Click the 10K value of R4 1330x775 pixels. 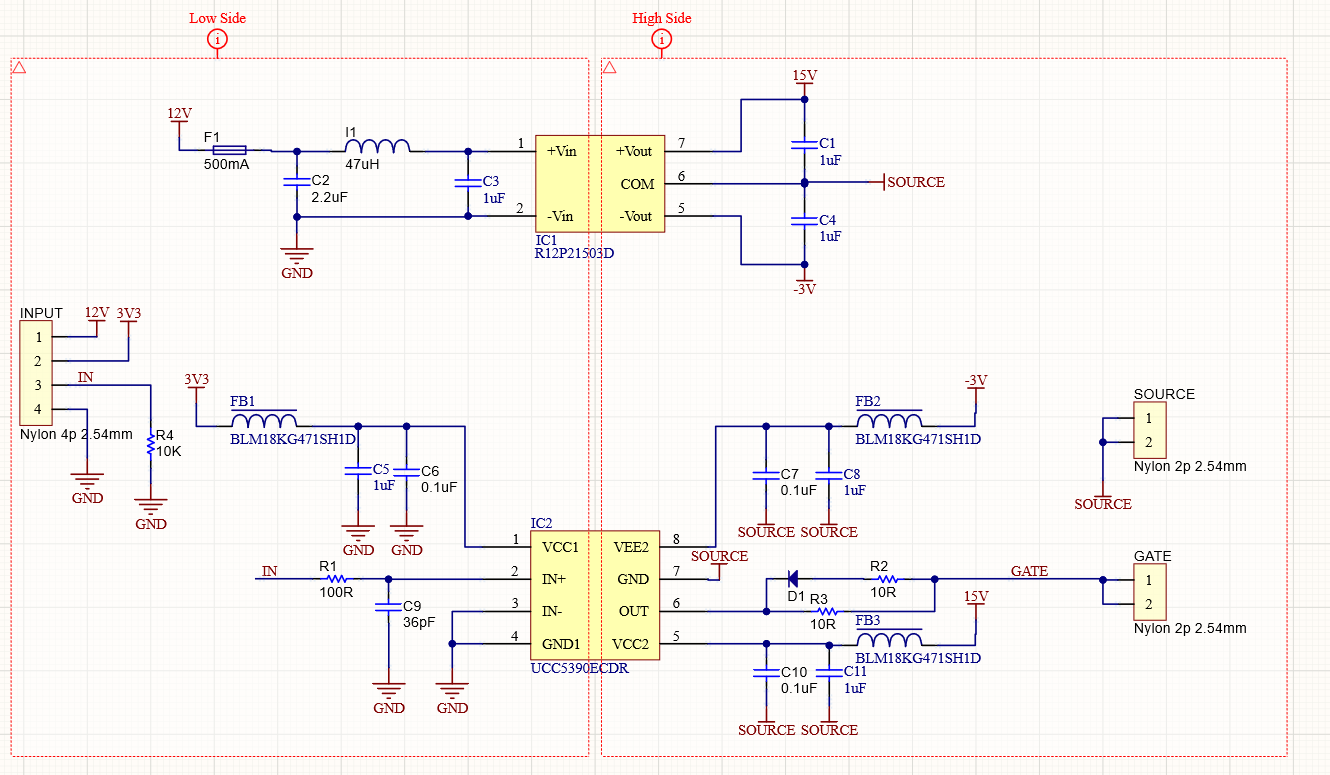coord(171,451)
